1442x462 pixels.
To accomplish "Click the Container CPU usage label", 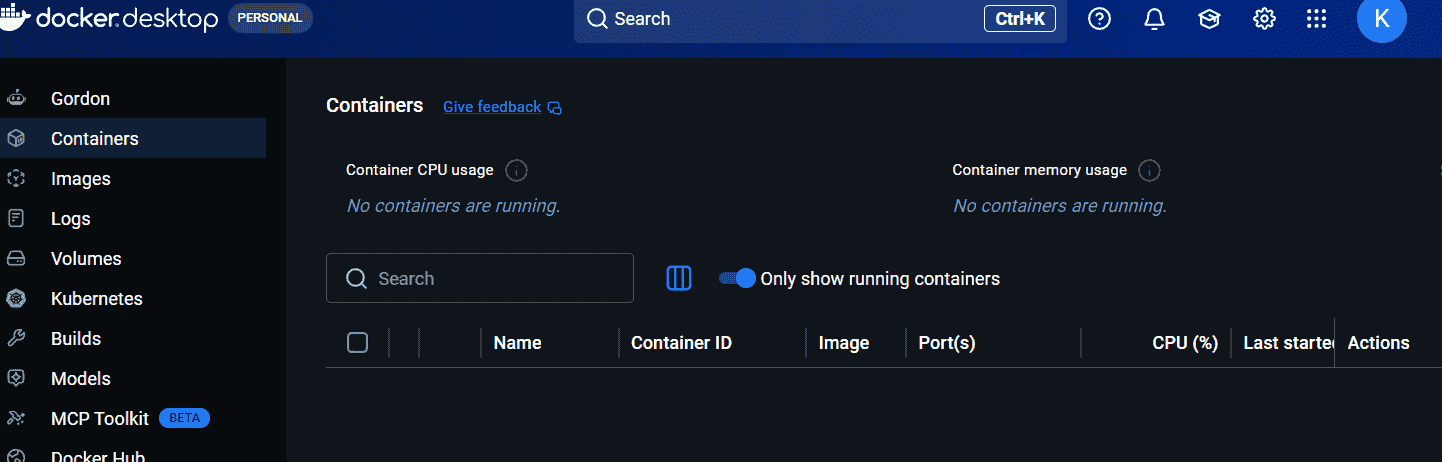I will (x=420, y=170).
